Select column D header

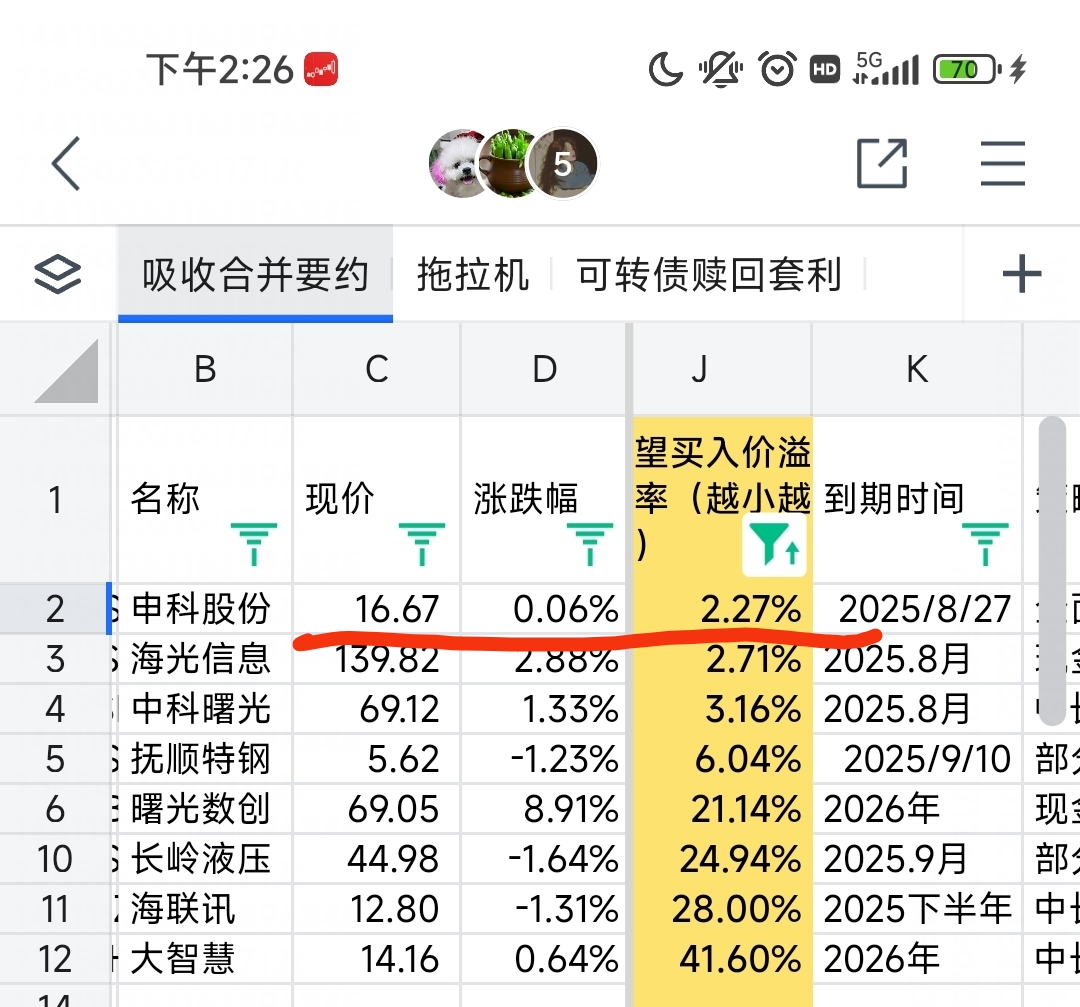click(544, 369)
